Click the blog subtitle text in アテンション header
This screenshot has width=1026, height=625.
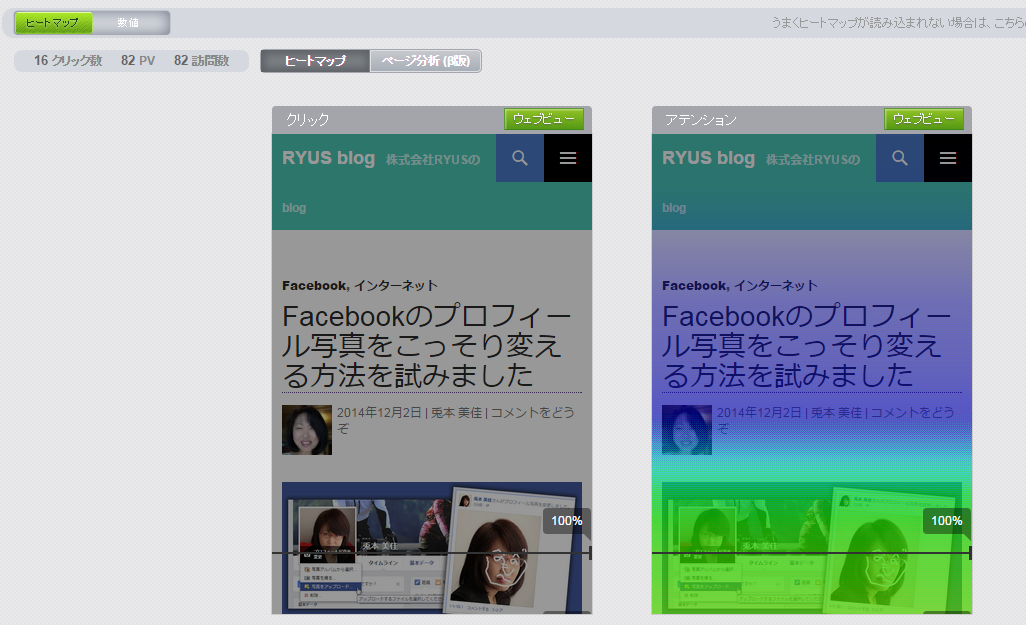pyautogui.click(x=813, y=160)
